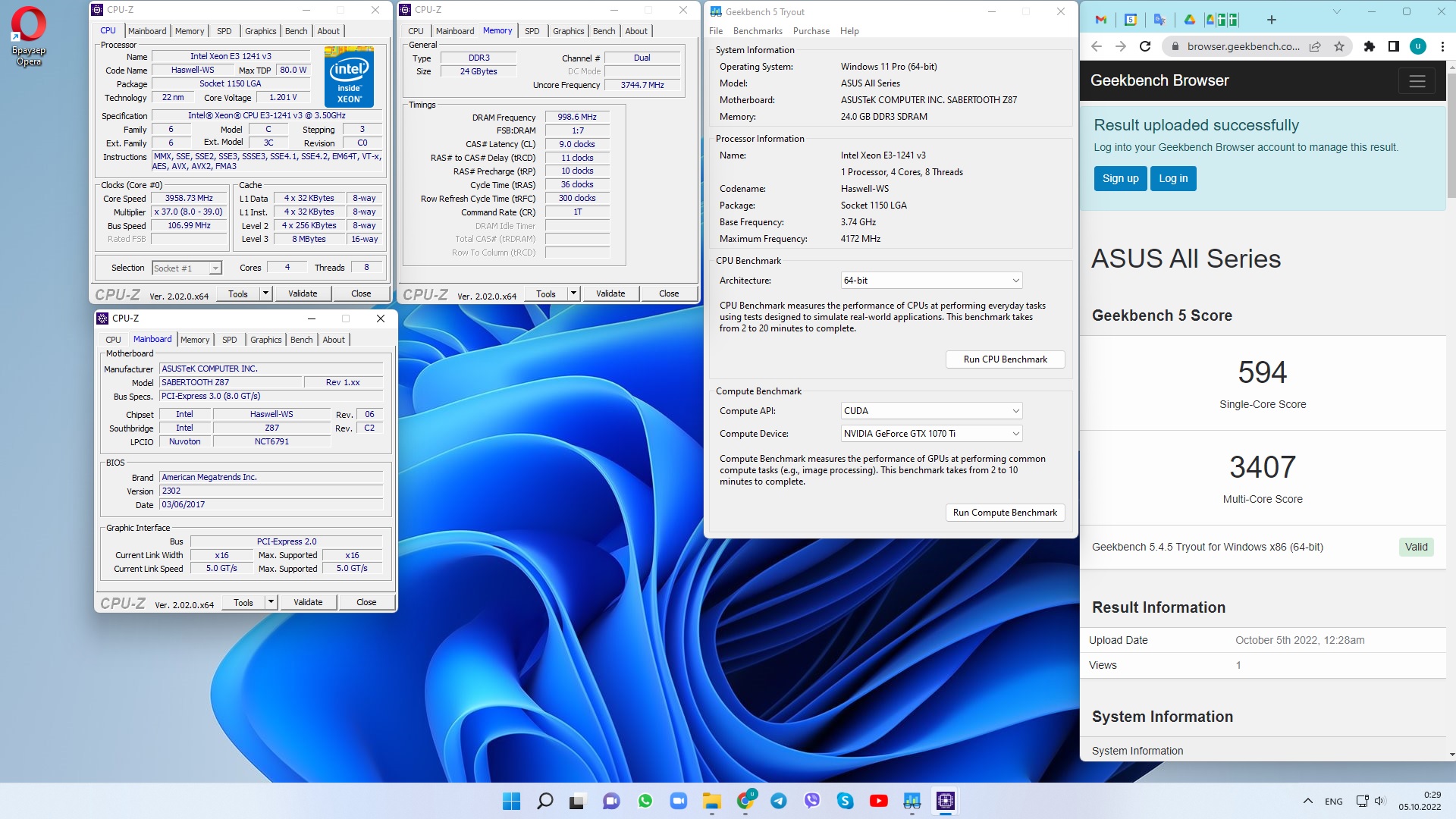Screen dimensions: 1456x819
Task: Switch to About tab in CPU-Z CPU window
Action: tap(328, 31)
